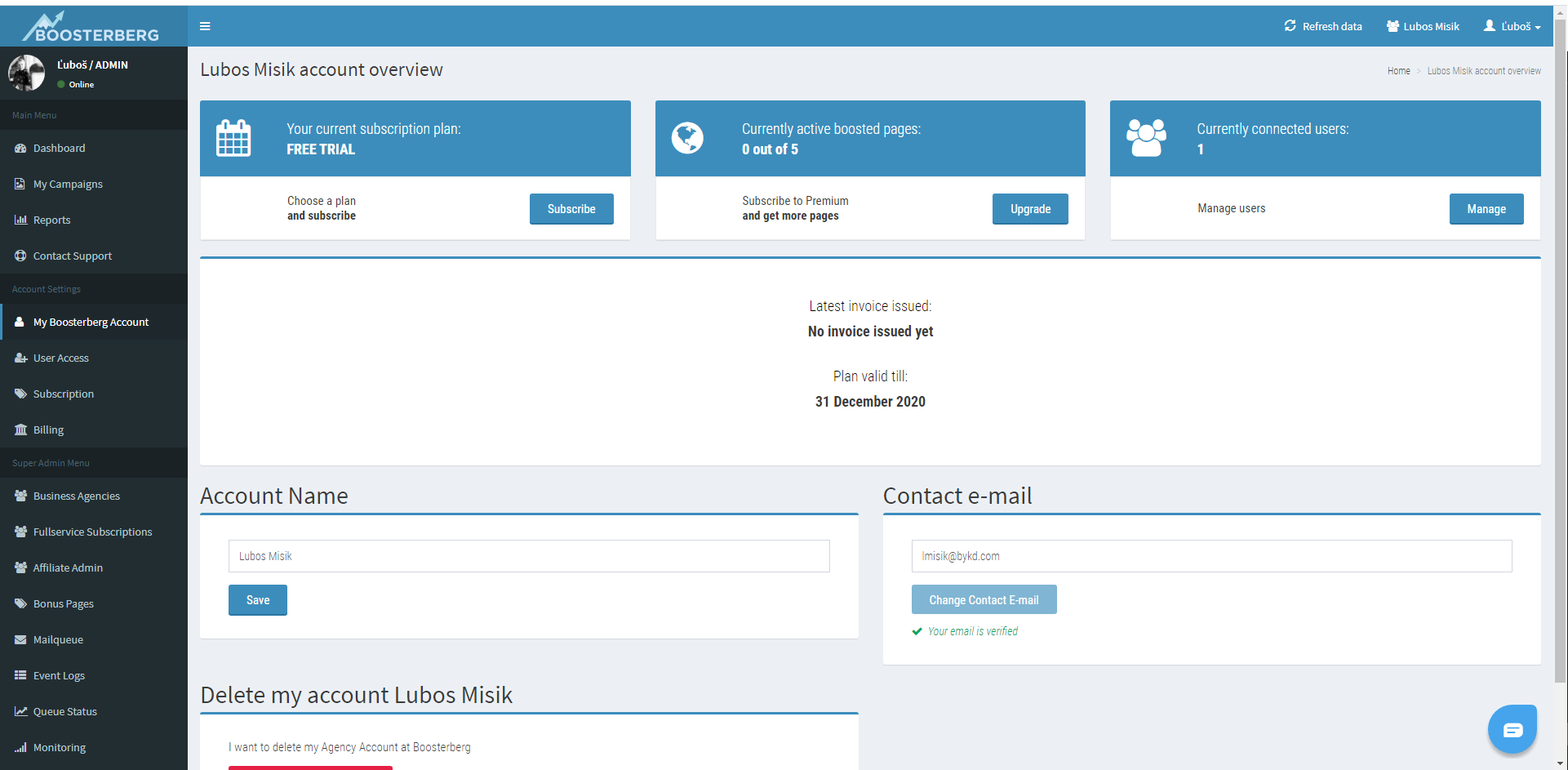Go to My Campaigns

click(94, 184)
